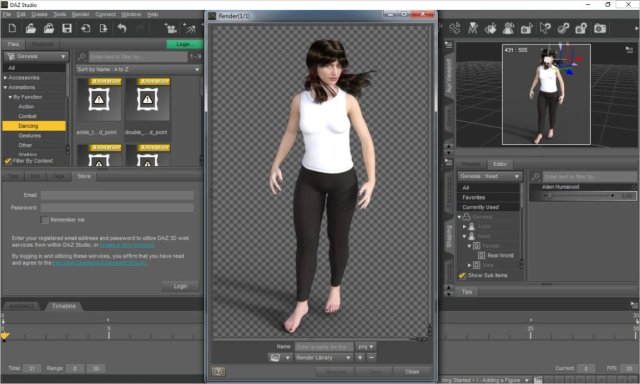Toggle the Show Sub Items checkbox
The height and width of the screenshot is (384, 640).
click(x=462, y=275)
